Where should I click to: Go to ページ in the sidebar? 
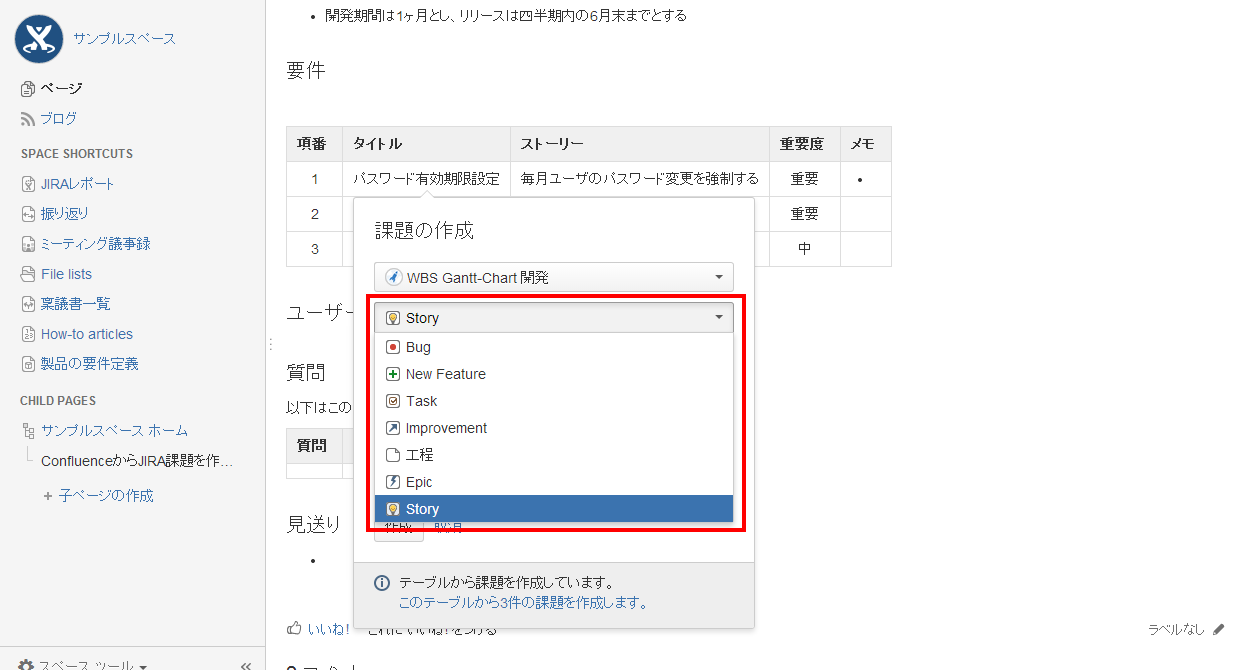(61, 89)
